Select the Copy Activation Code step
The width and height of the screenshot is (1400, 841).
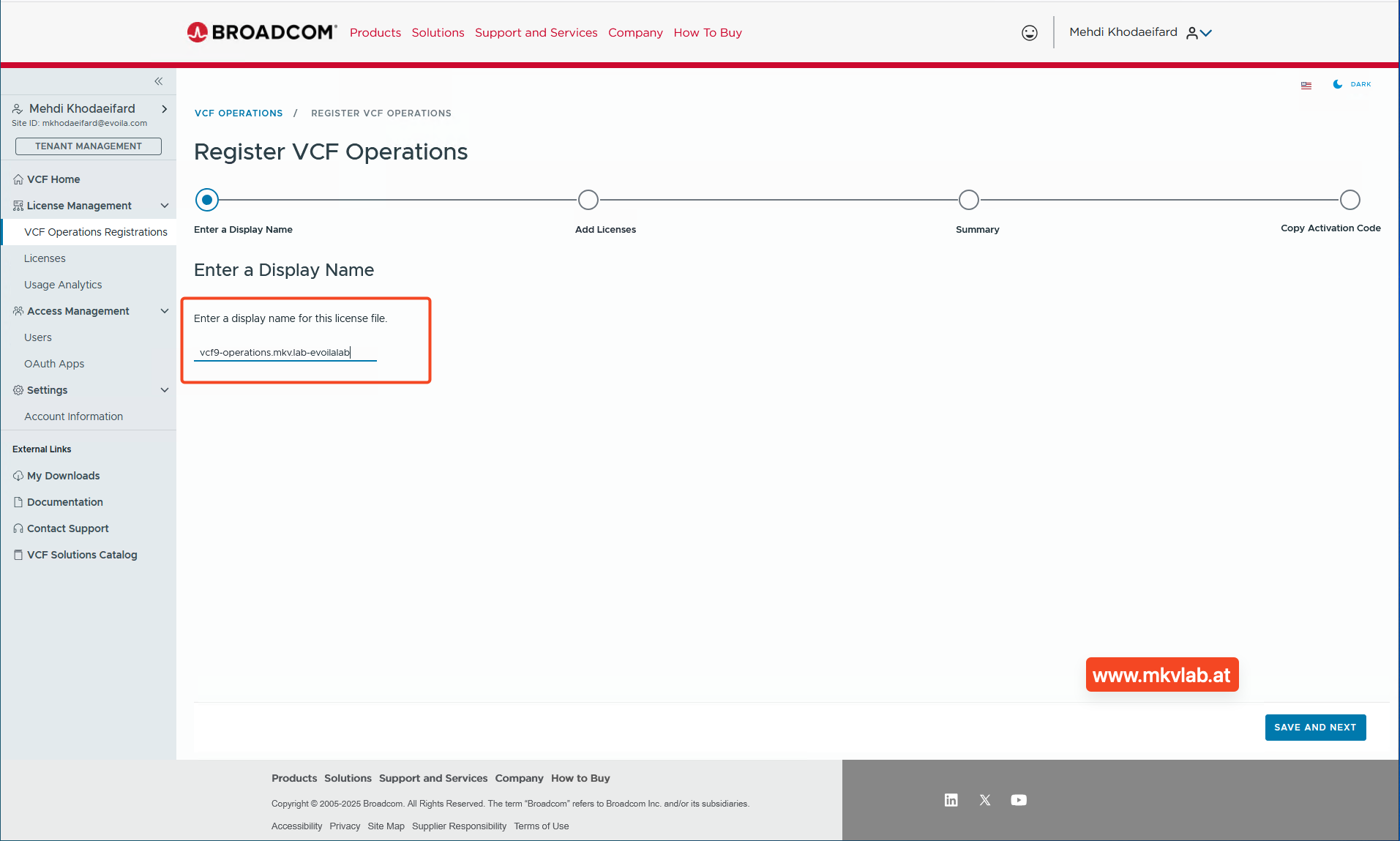1350,200
